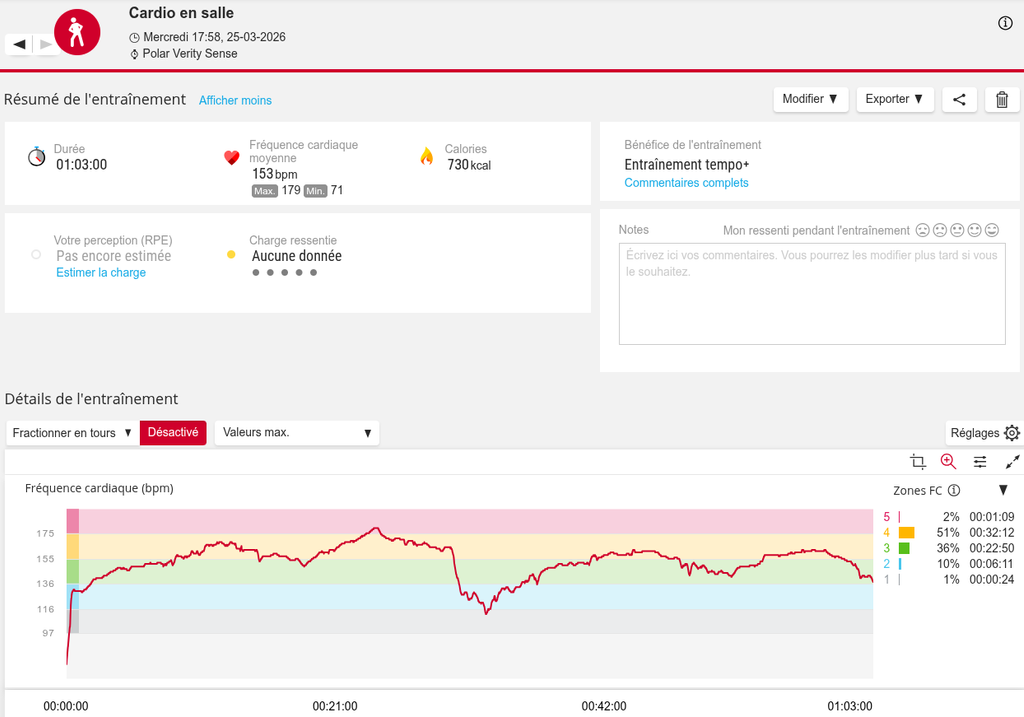Go to previous training with left arrow
Screen dimensions: 1024x717
point(19,44)
